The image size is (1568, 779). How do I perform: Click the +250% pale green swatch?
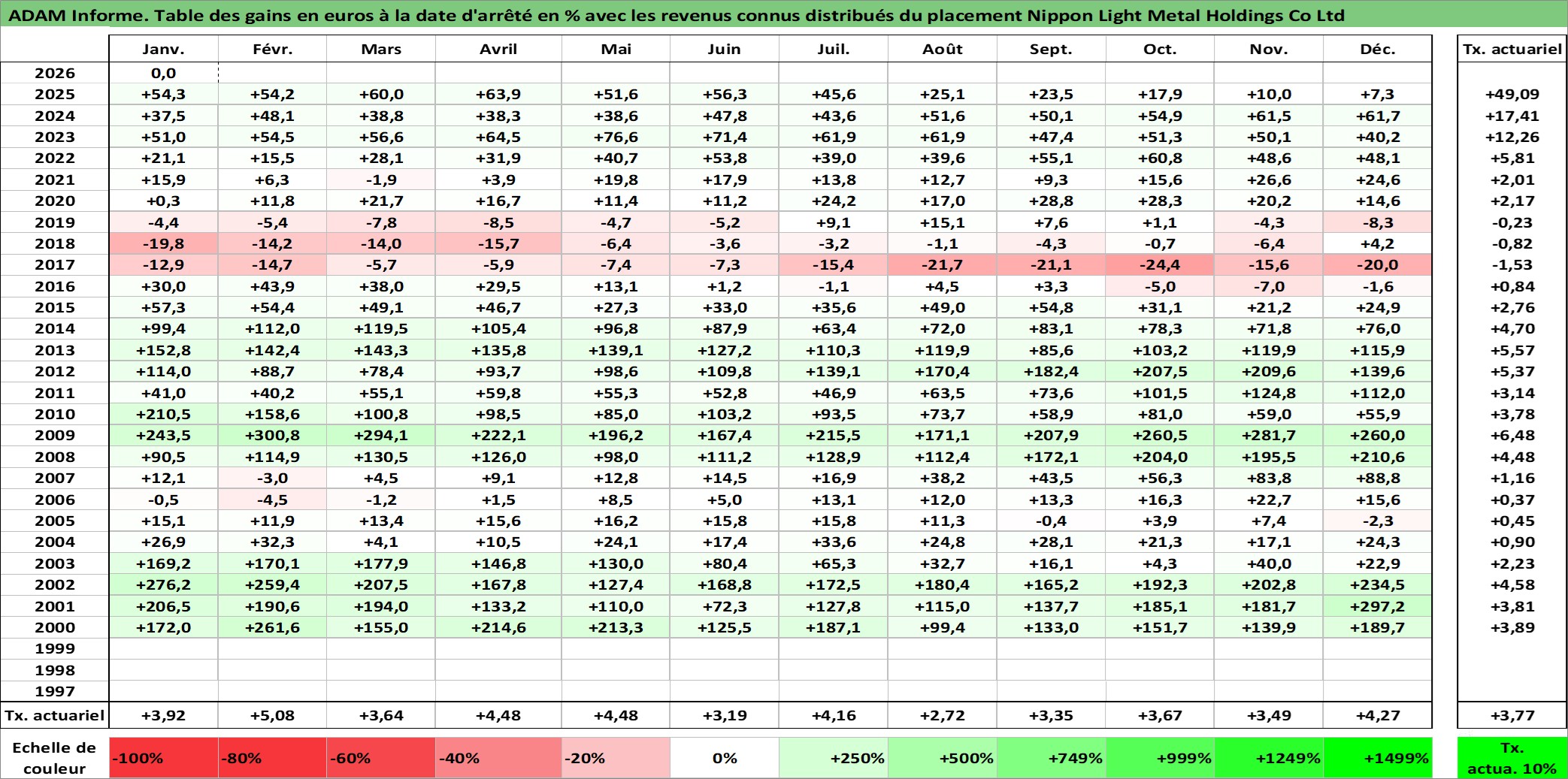pos(834,758)
